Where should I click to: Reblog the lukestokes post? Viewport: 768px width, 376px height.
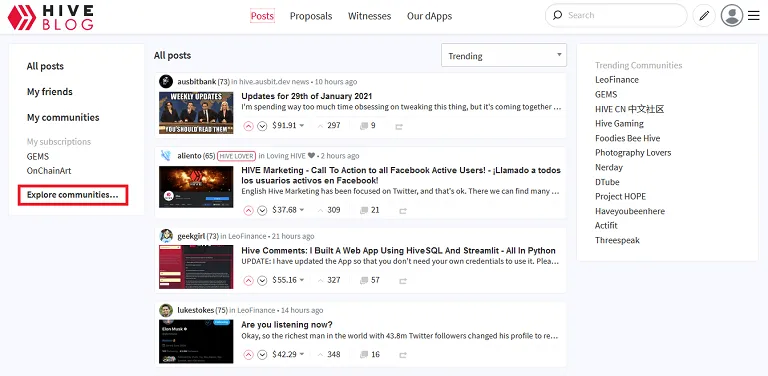(x=403, y=355)
